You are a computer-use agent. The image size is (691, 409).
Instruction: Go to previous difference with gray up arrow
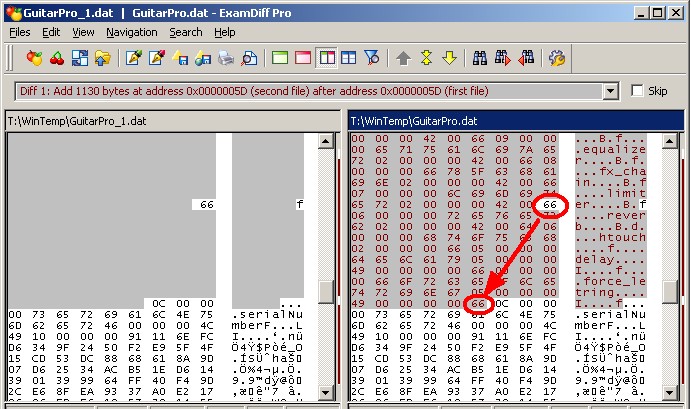(x=403, y=58)
